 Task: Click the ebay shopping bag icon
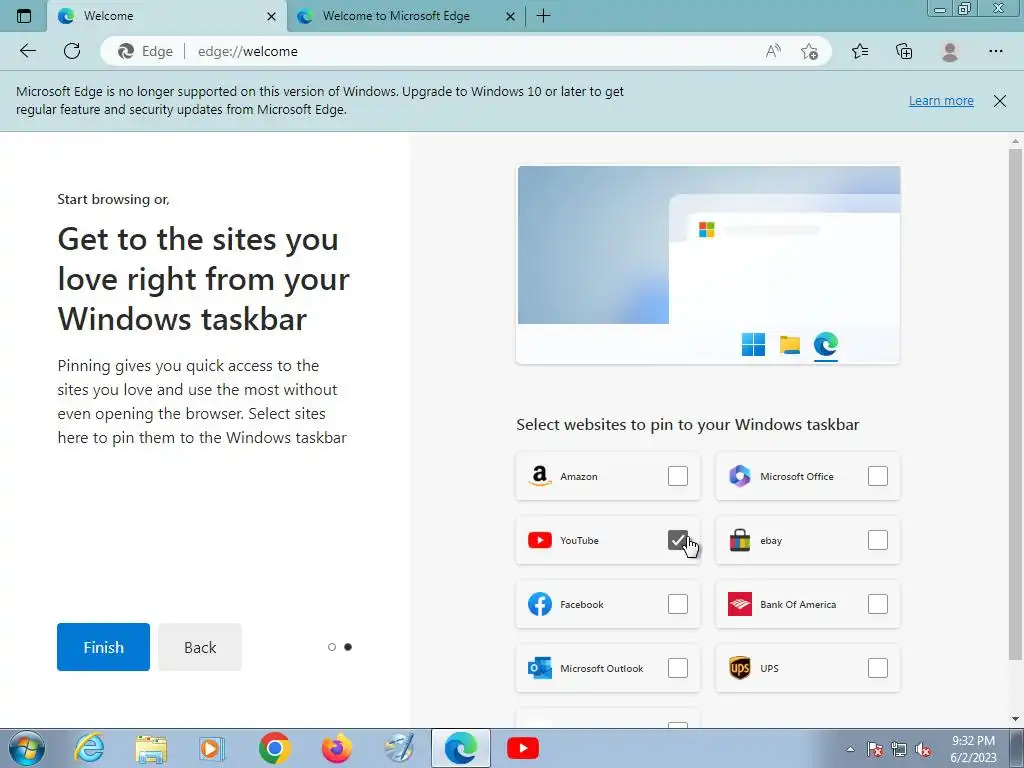740,540
